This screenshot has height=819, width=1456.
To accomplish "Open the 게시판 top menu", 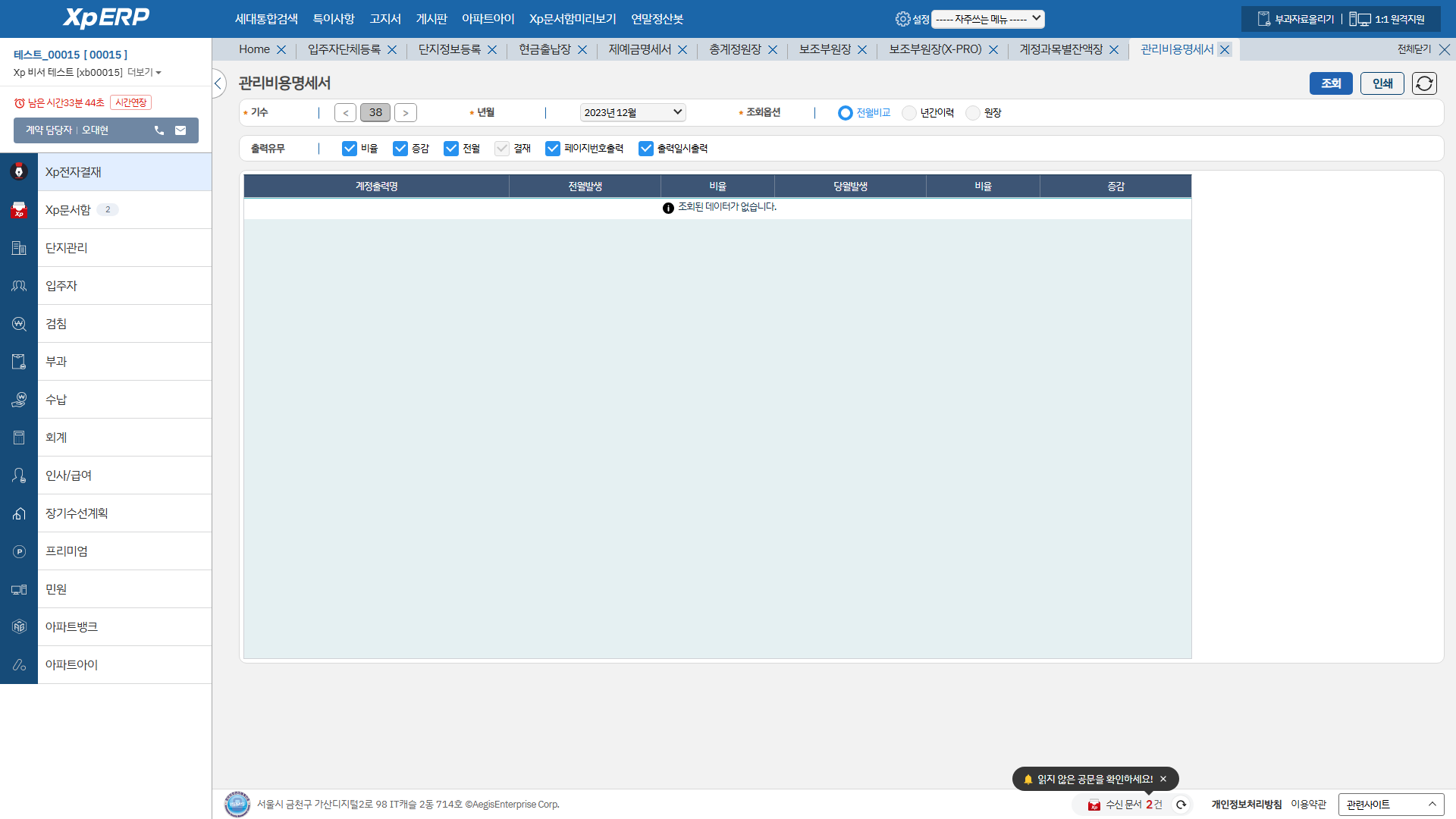I will coord(431,19).
